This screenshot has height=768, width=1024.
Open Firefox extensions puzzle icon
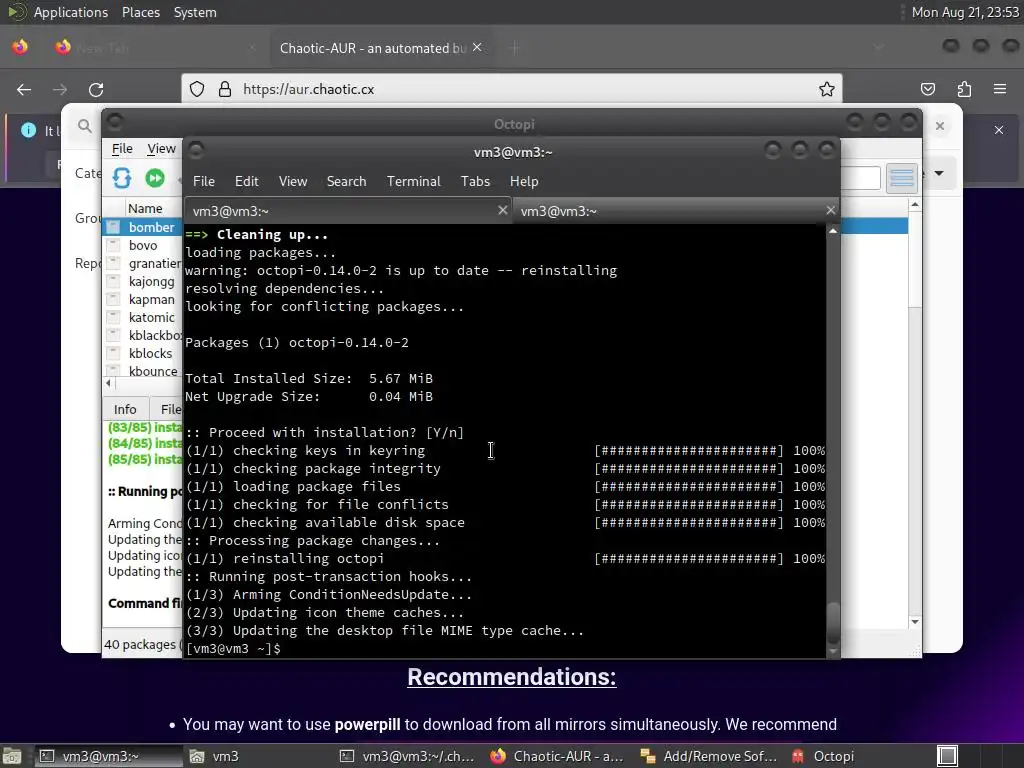point(965,89)
